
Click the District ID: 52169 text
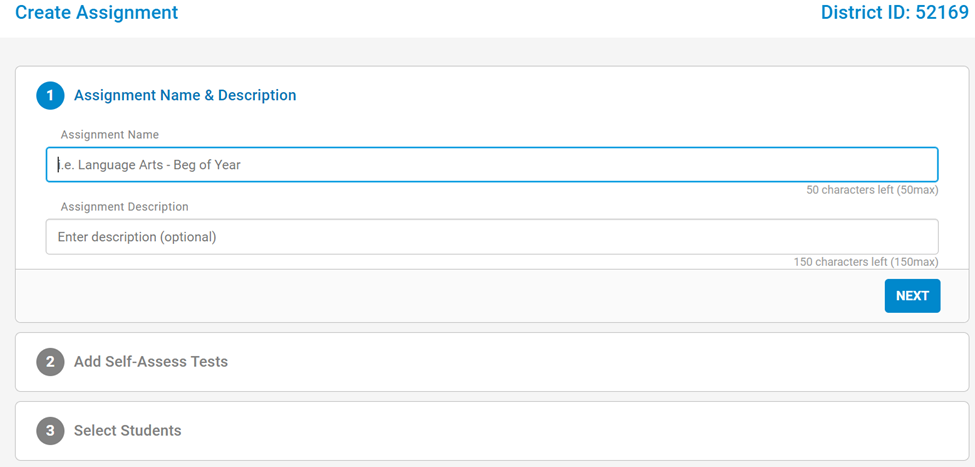(x=894, y=13)
